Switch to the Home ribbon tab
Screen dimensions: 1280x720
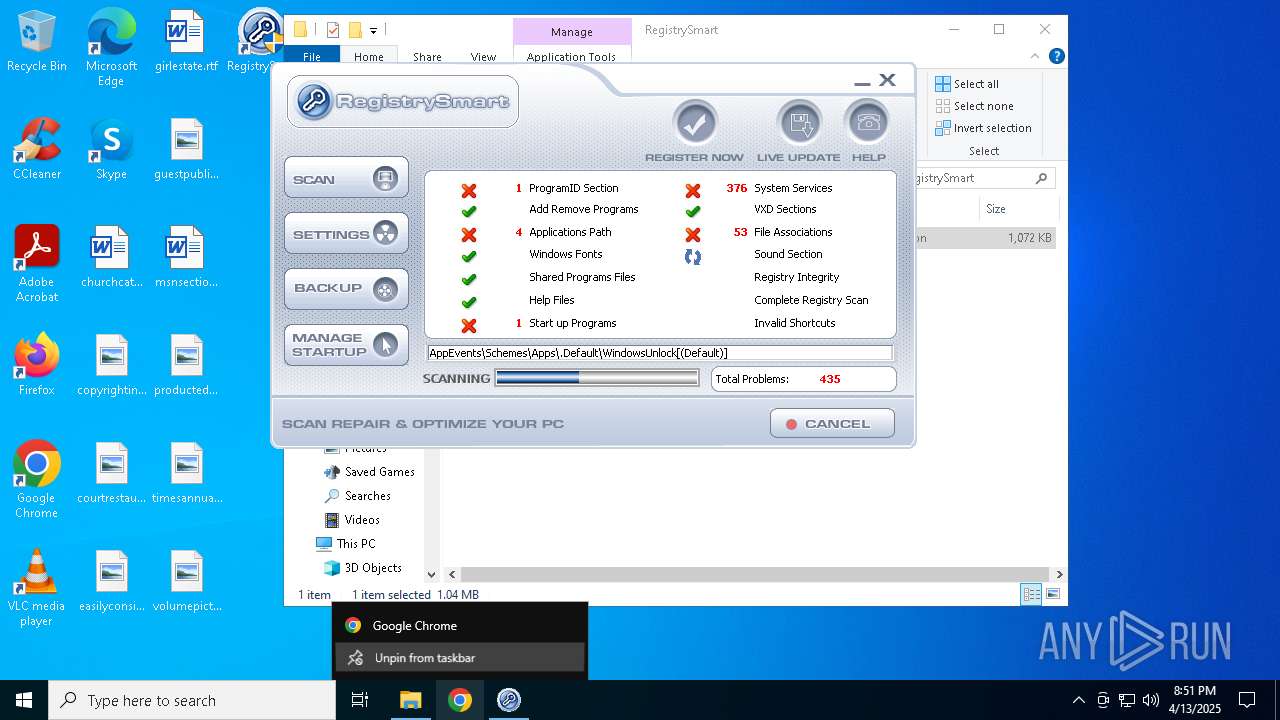369,57
